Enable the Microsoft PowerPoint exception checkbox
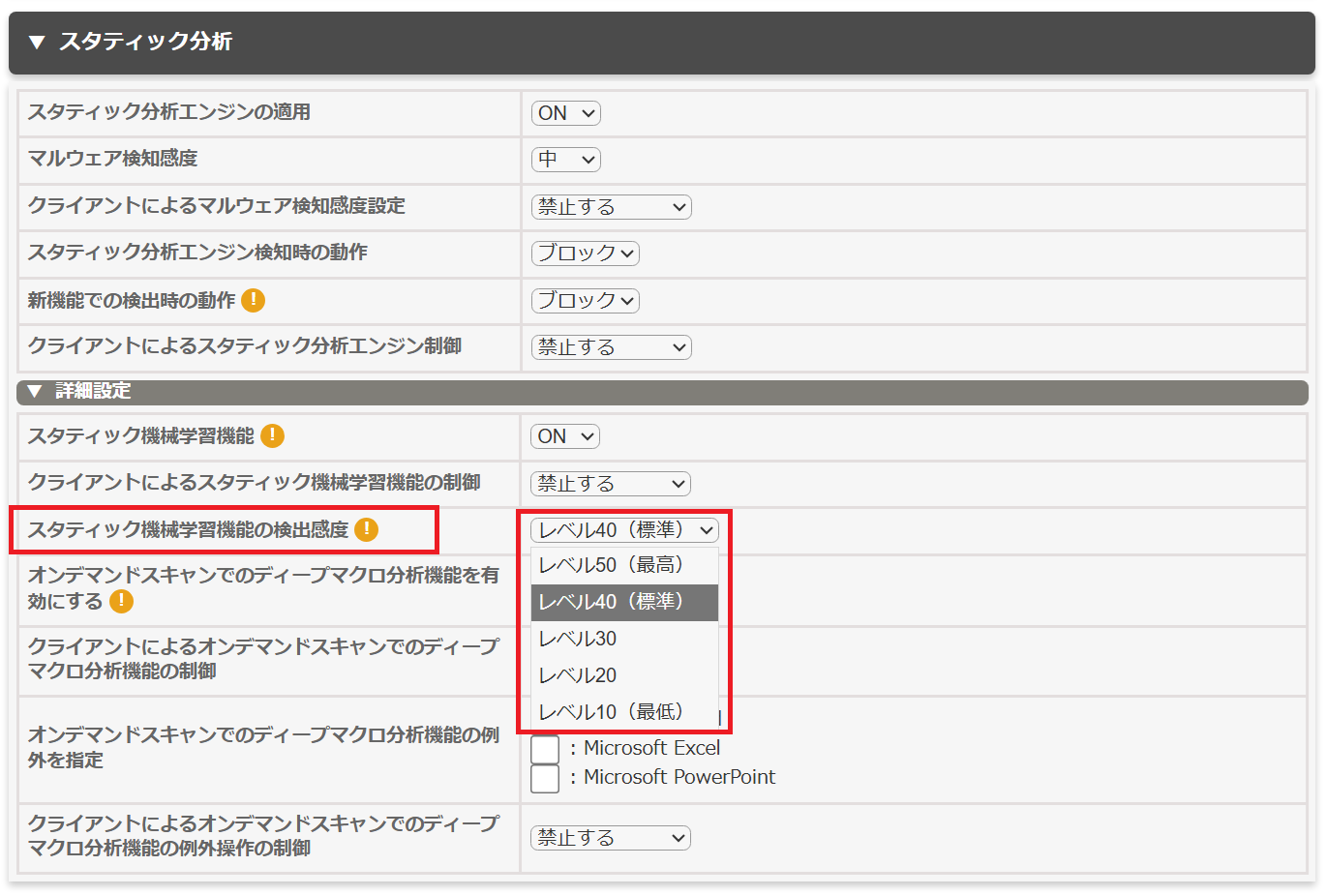This screenshot has width=1326, height=896. pos(545,778)
